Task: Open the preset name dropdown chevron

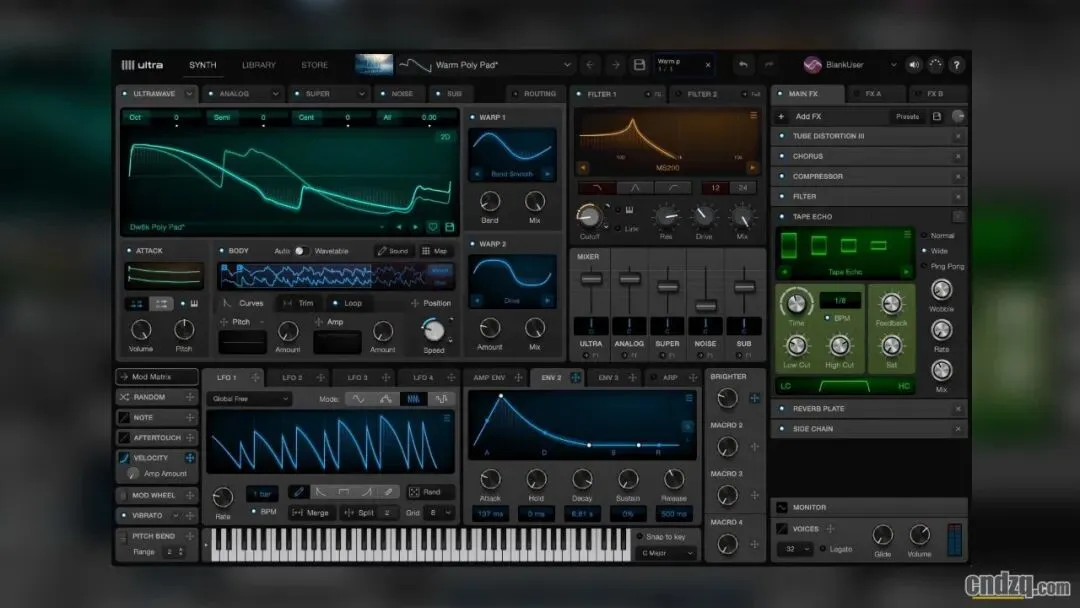Action: point(567,65)
